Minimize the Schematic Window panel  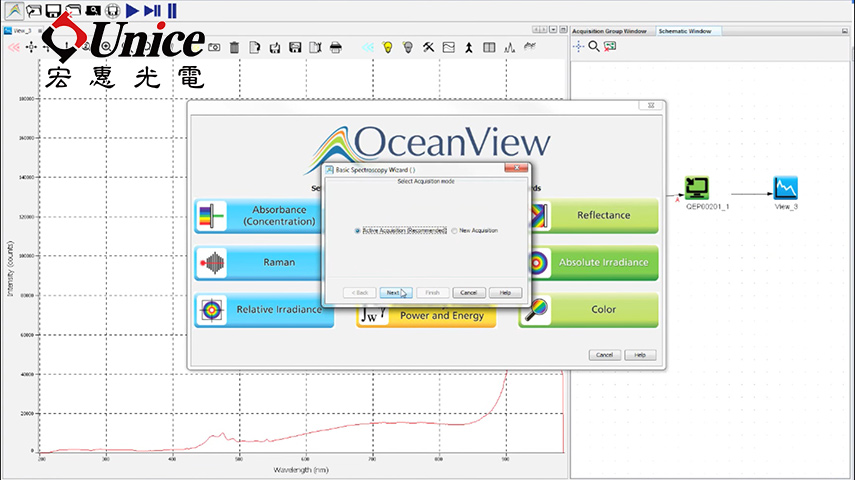point(845,31)
